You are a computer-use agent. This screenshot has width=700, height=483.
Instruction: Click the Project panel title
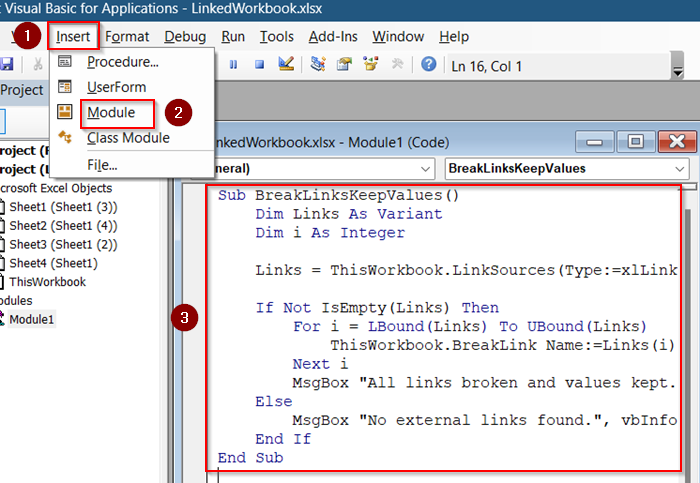click(21, 90)
